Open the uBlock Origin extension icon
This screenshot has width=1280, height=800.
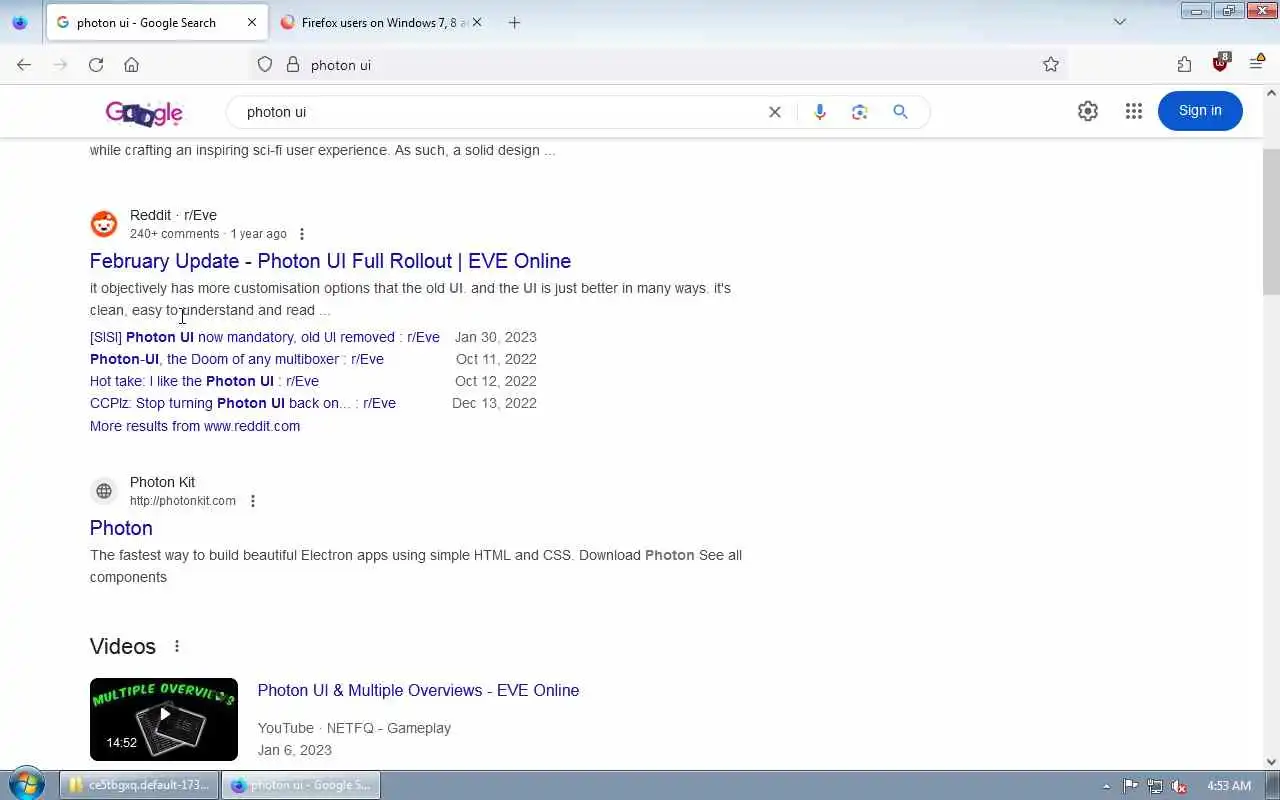(x=1221, y=63)
